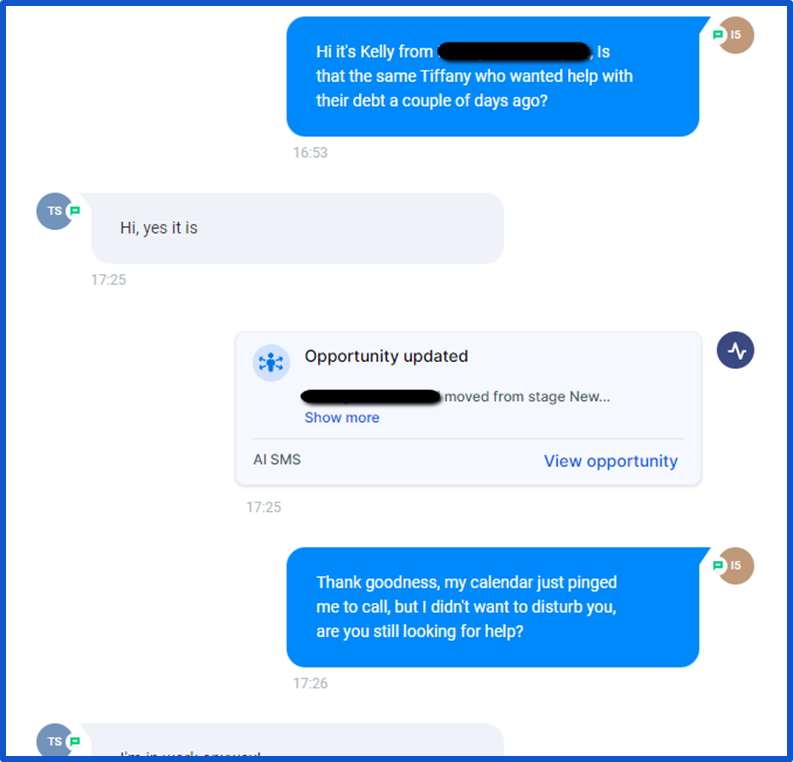Open the View opportunity link
This screenshot has height=762, width=793.
click(610, 461)
